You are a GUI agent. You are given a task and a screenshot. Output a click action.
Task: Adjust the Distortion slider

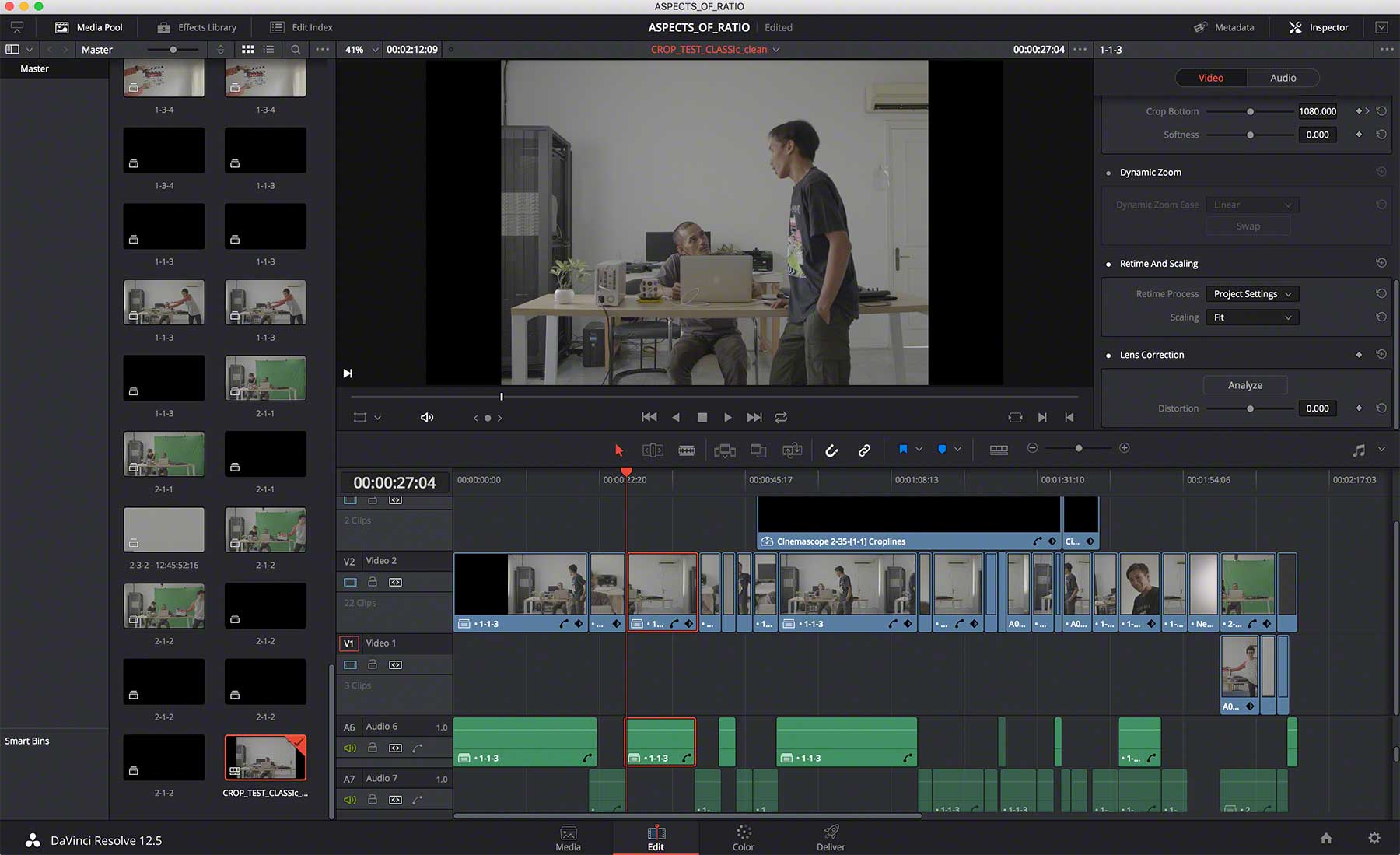click(1250, 408)
